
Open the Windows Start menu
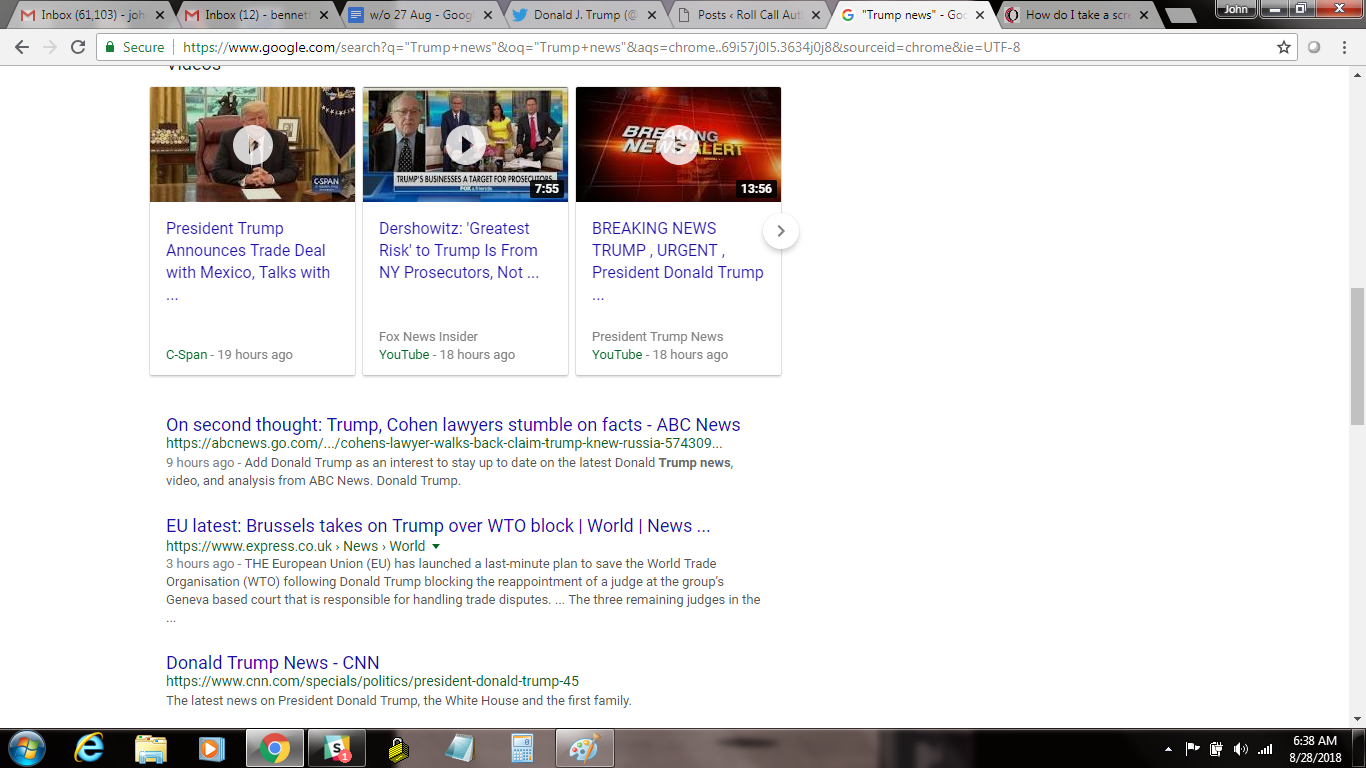point(27,748)
